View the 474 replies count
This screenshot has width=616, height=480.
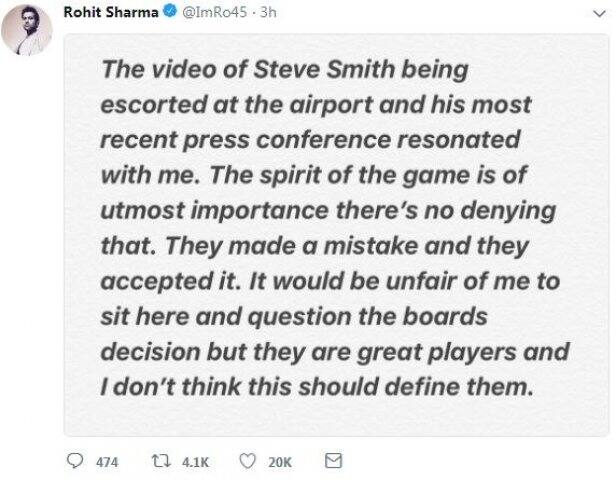tap(107, 462)
